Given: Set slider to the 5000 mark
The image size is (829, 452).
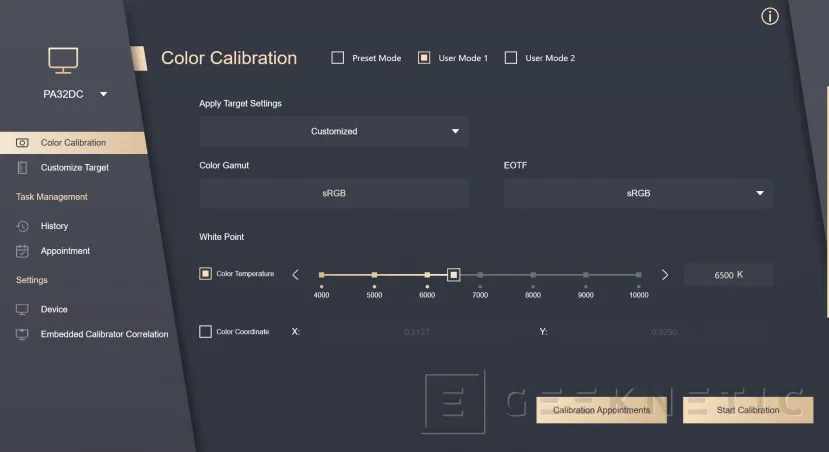Looking at the screenshot, I should tap(374, 275).
